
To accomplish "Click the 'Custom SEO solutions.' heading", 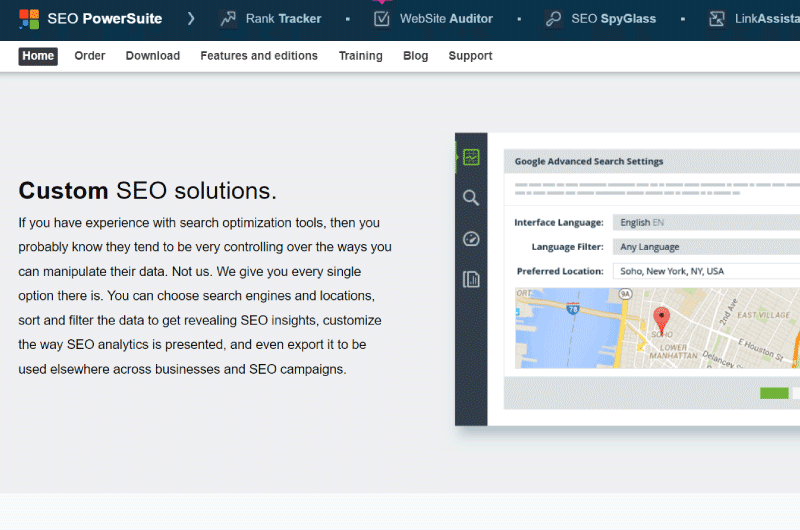I will point(147,191).
